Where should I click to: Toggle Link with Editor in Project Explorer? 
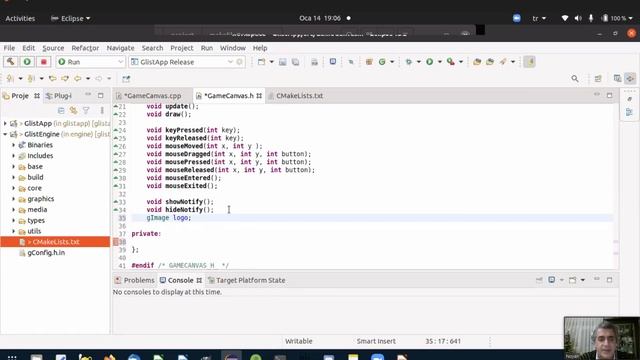tap(73, 110)
